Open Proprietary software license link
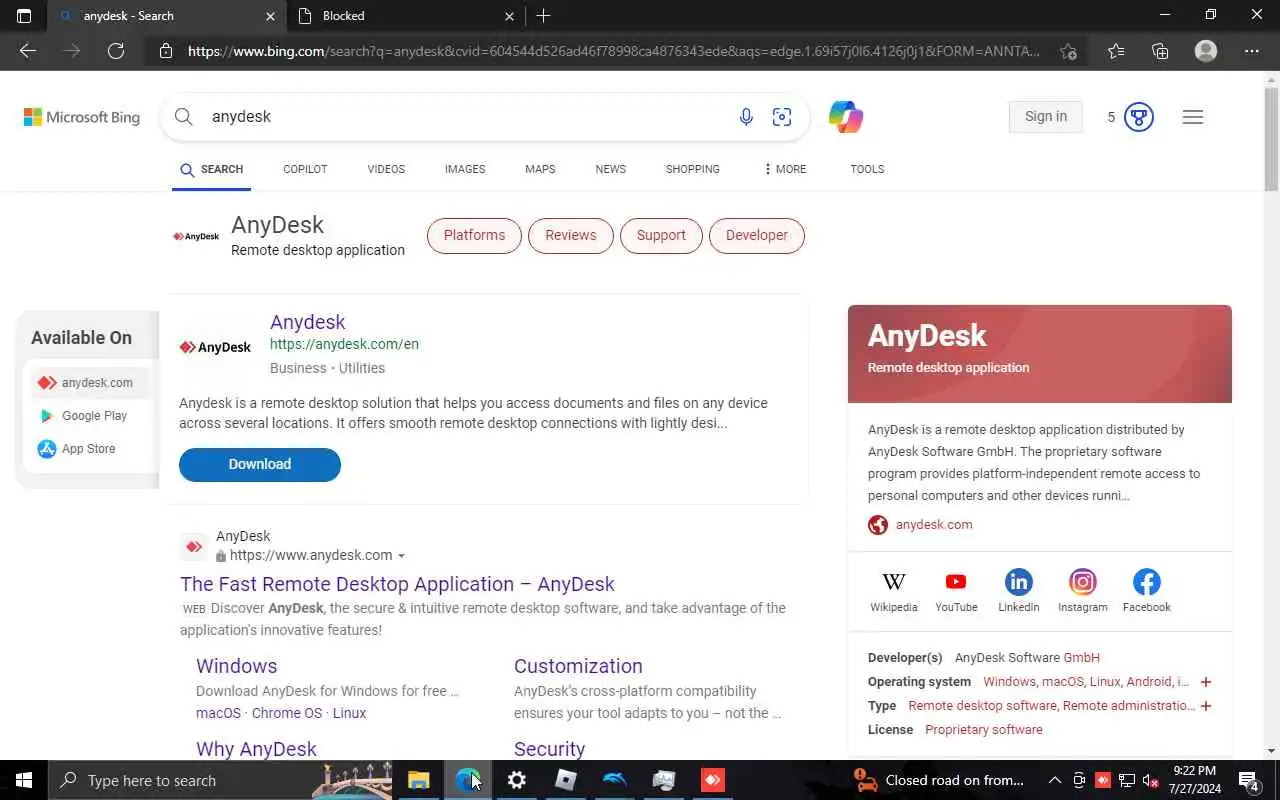The image size is (1280, 800). (x=984, y=730)
